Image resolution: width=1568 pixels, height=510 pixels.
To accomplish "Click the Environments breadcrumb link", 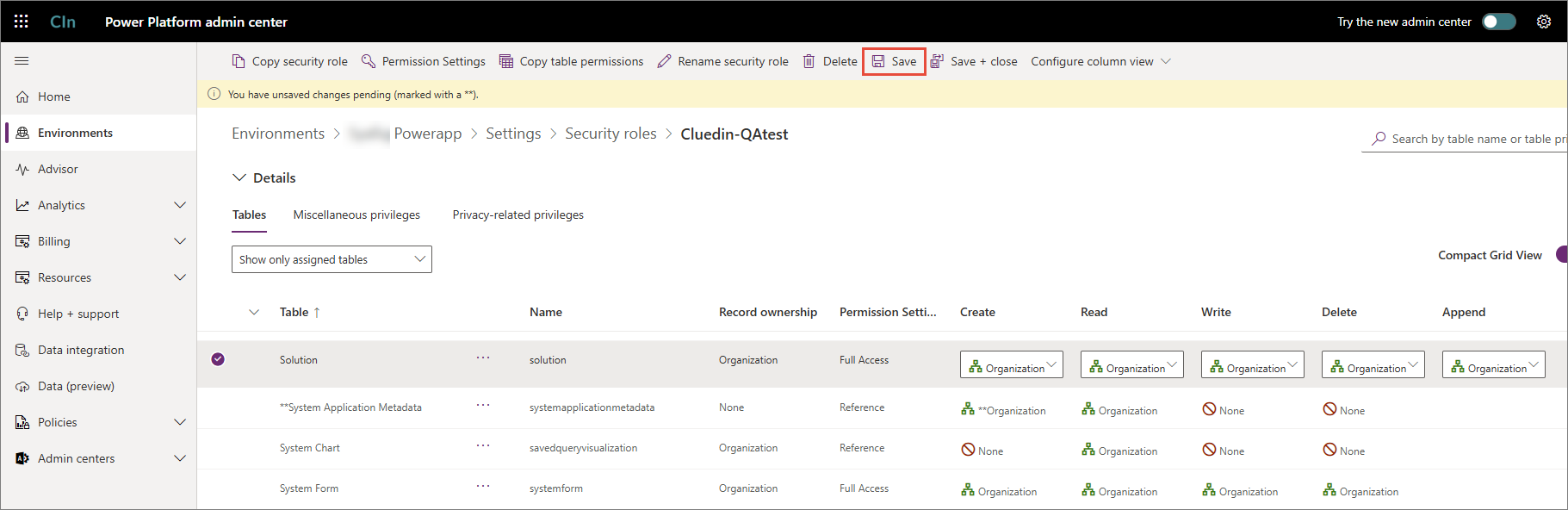I will (x=278, y=134).
